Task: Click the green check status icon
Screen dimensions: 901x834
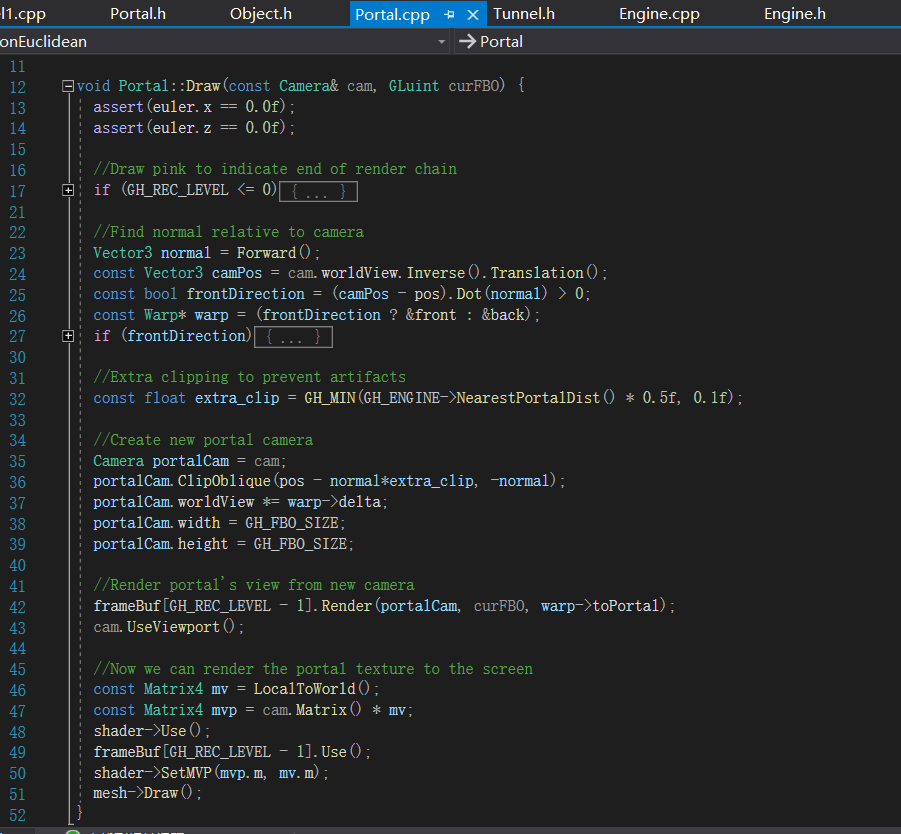Action: tap(72, 830)
